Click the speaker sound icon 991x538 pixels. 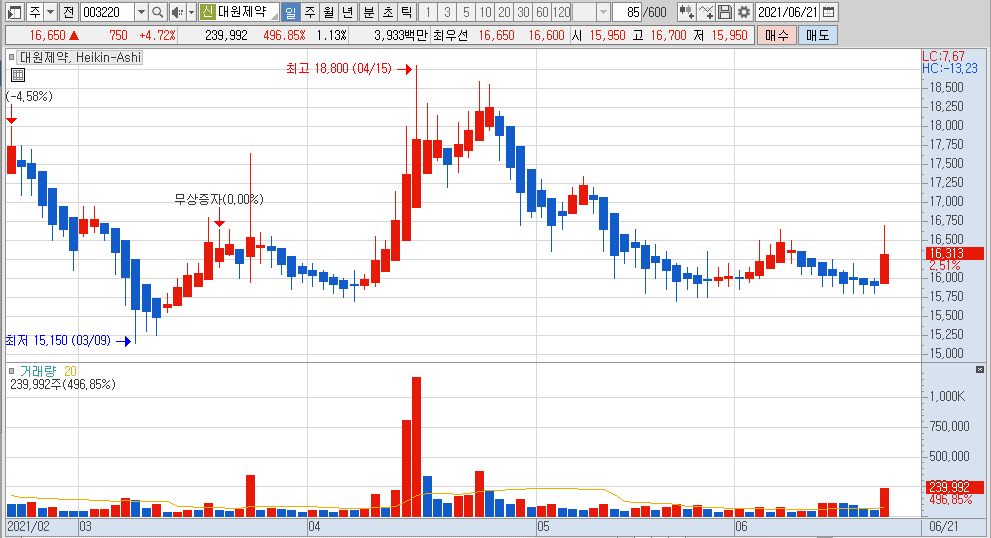click(176, 11)
